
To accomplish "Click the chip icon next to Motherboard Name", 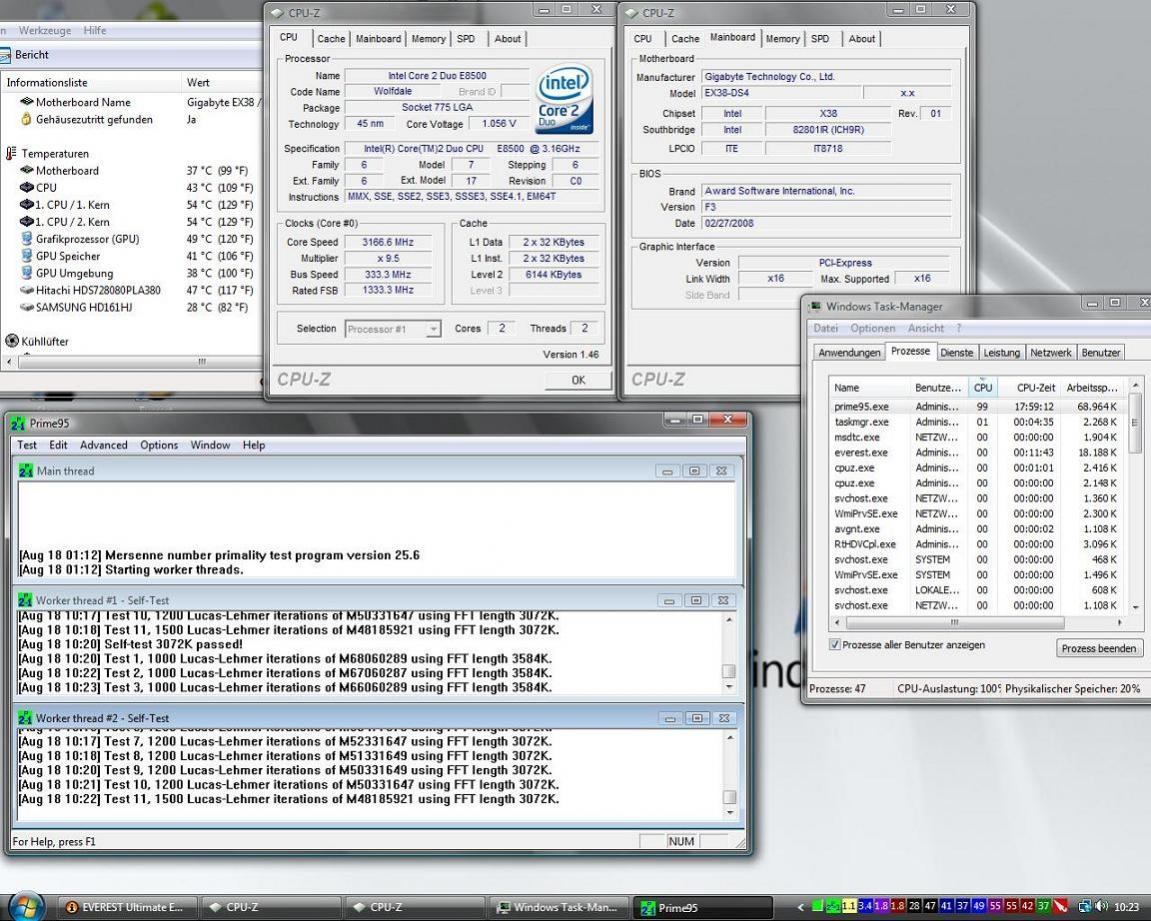I will (26, 102).
